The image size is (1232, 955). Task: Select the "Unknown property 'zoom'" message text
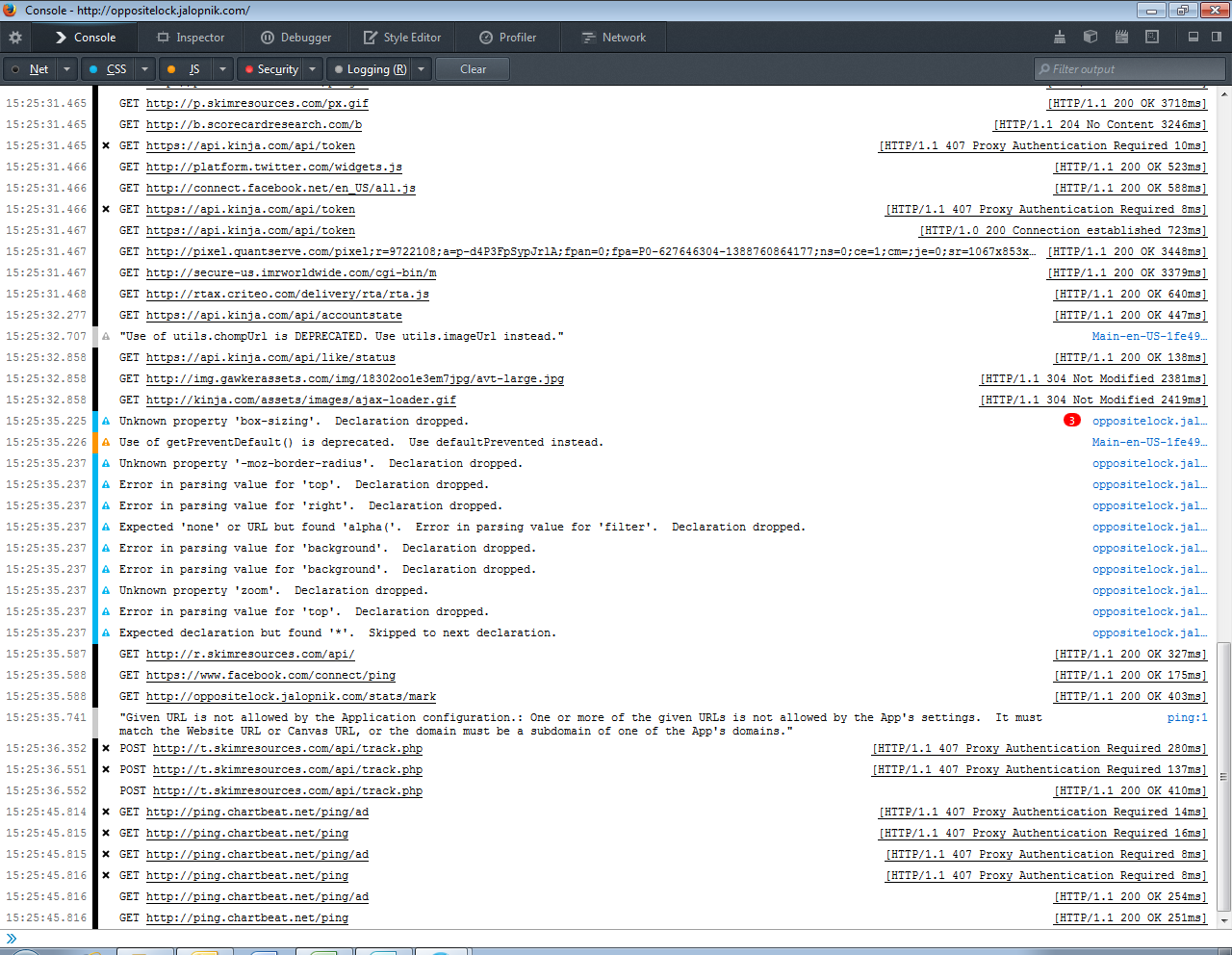point(273,590)
